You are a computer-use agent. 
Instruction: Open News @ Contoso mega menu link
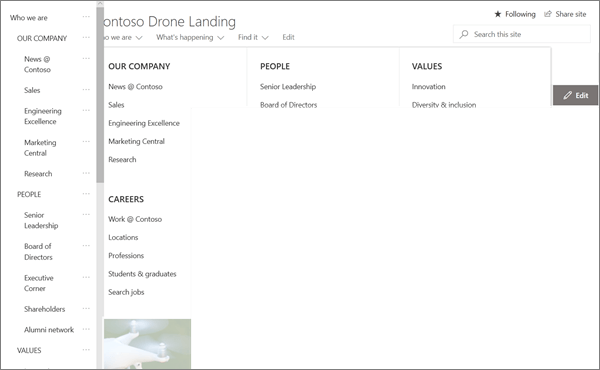(x=135, y=86)
